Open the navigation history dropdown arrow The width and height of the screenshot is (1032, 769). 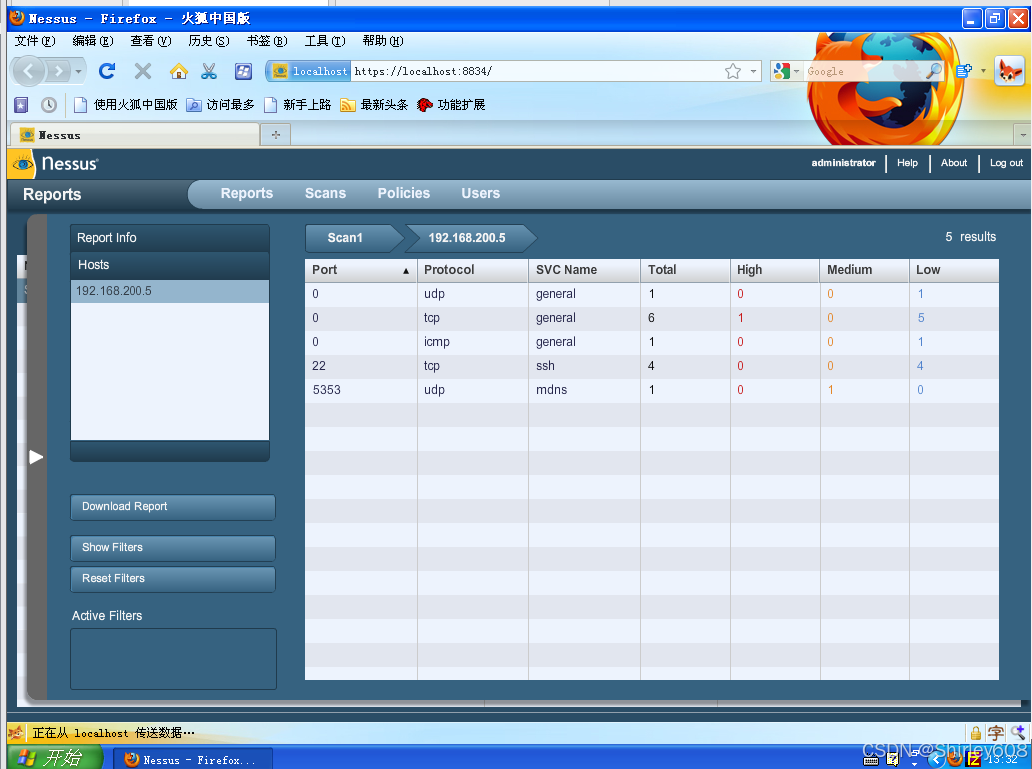(78, 71)
